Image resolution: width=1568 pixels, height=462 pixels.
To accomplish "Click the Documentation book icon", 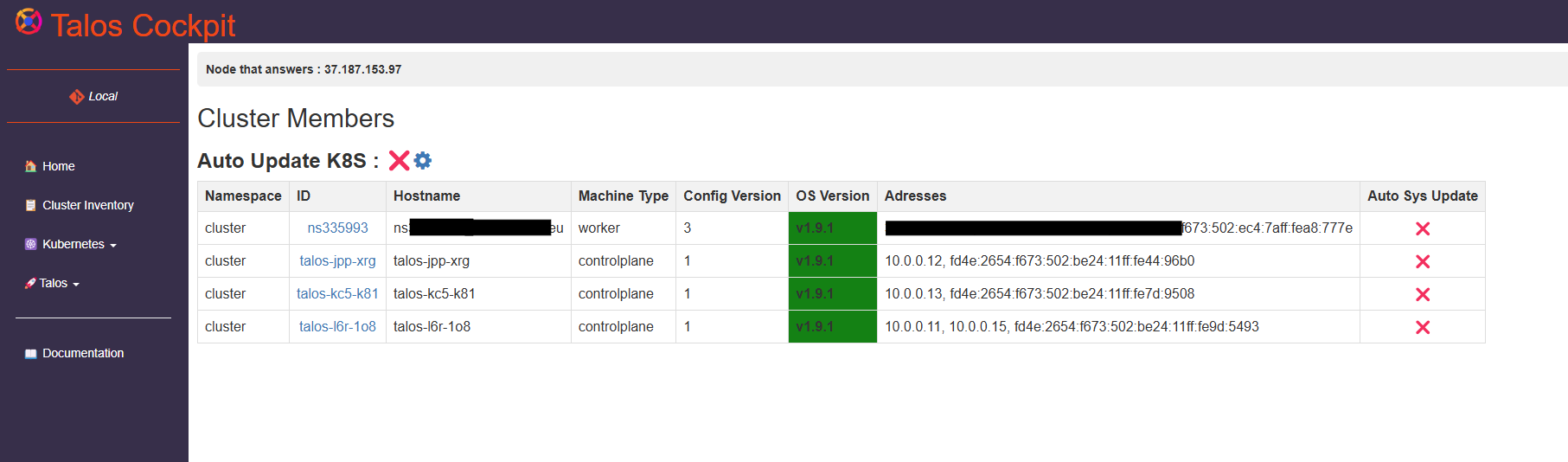I will click(31, 353).
